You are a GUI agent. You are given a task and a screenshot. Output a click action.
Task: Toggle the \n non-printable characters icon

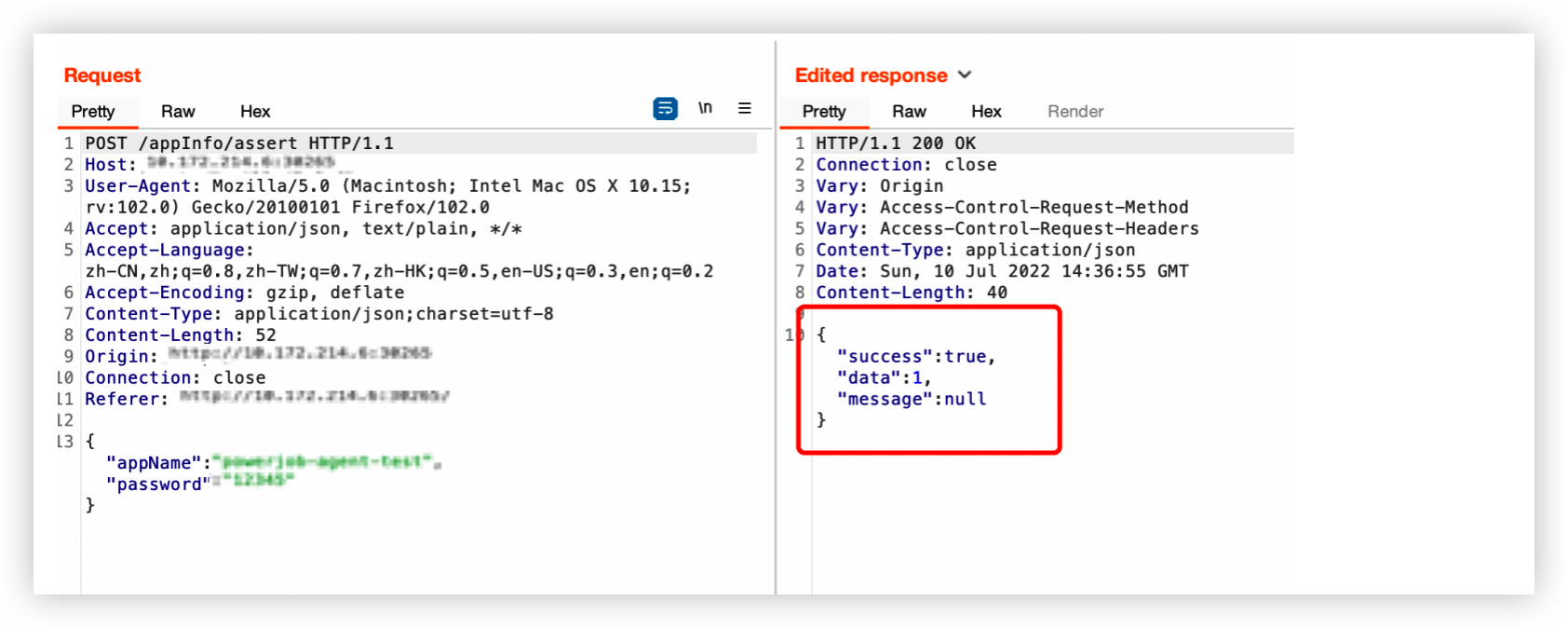(x=705, y=108)
